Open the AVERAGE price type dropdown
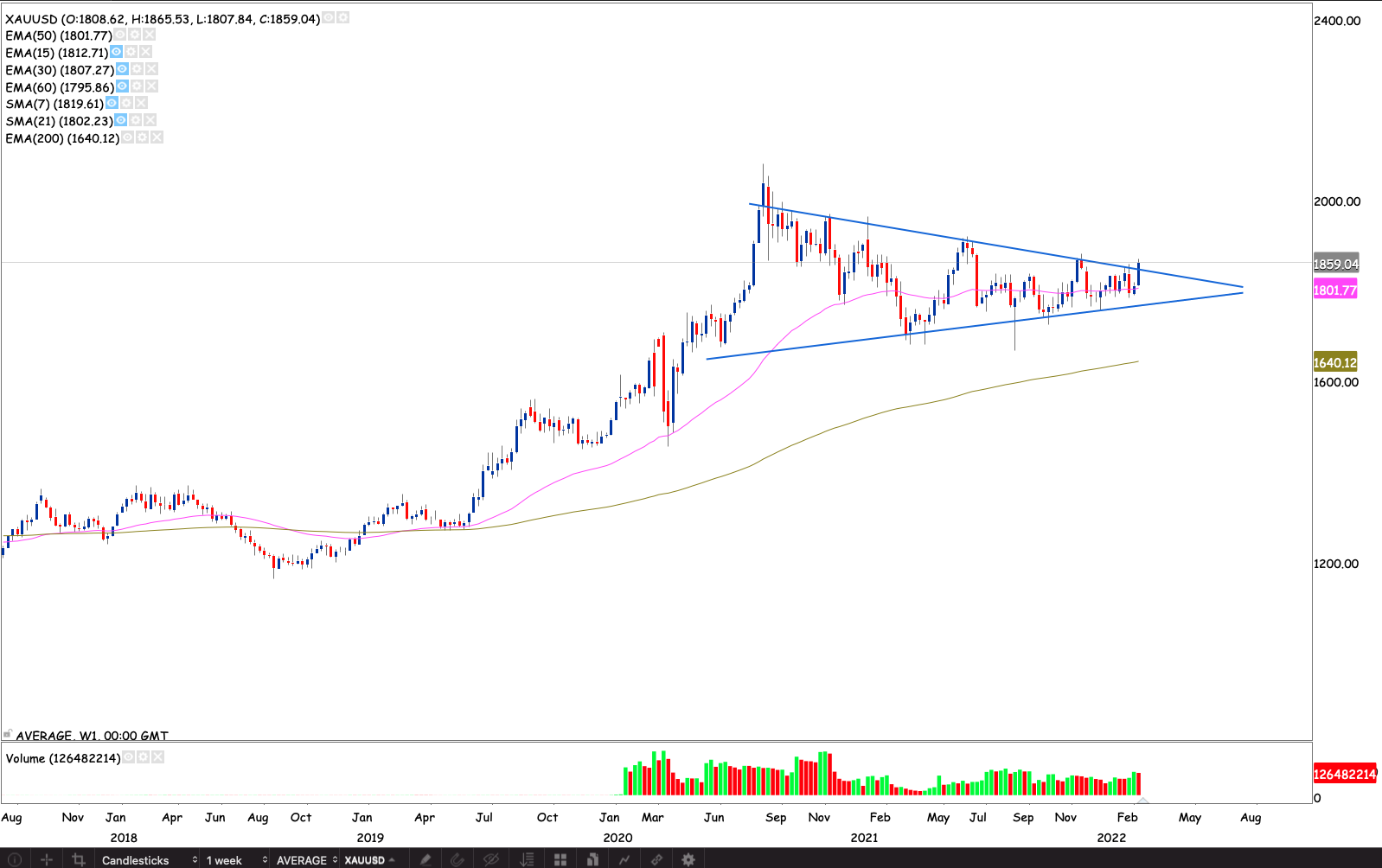The height and width of the screenshot is (868, 1382). [x=306, y=859]
